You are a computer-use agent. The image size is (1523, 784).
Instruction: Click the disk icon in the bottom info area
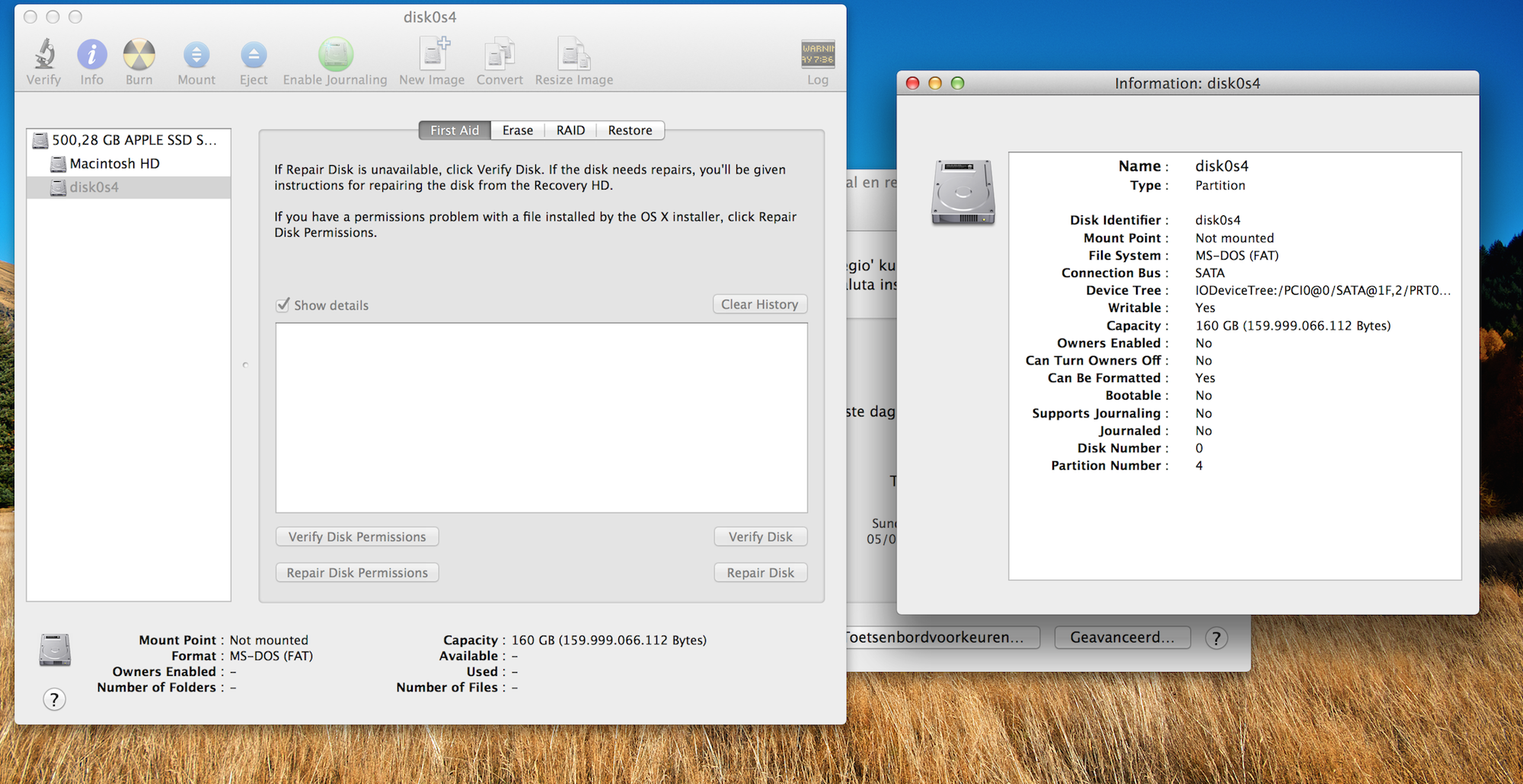coord(56,650)
